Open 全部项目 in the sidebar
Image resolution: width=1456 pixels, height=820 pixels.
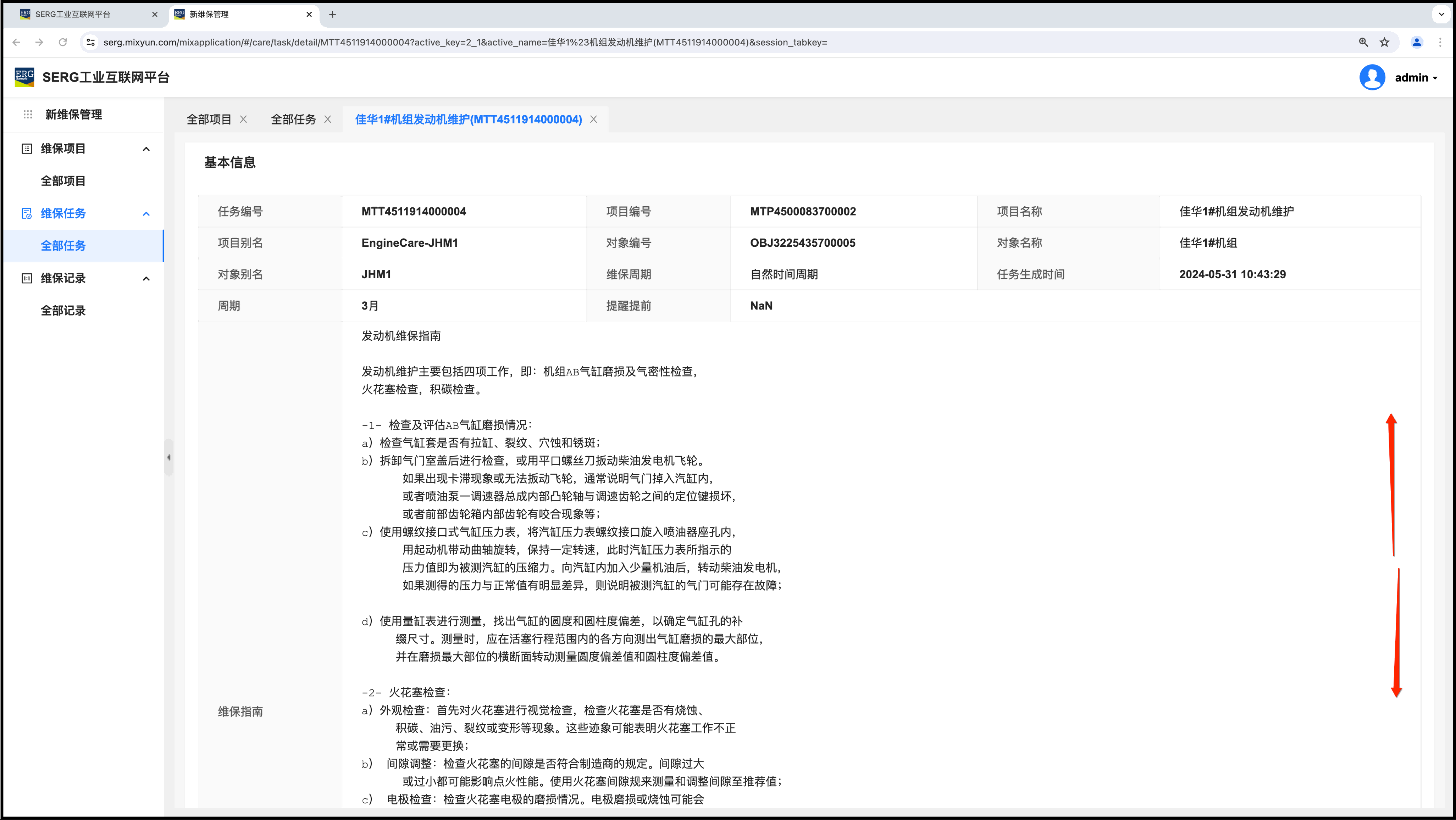tap(63, 182)
